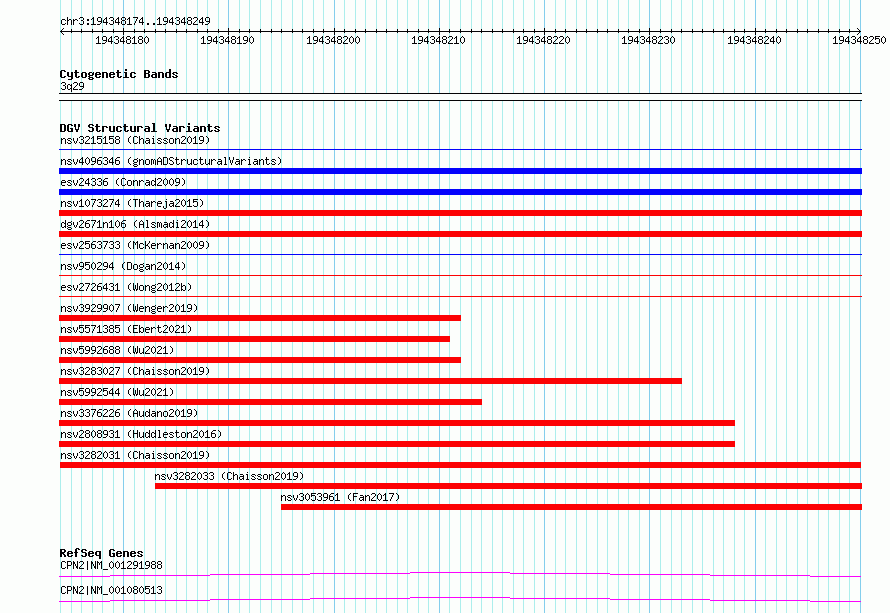Click the nsv1073274 (Thareja2015) label

(132, 203)
